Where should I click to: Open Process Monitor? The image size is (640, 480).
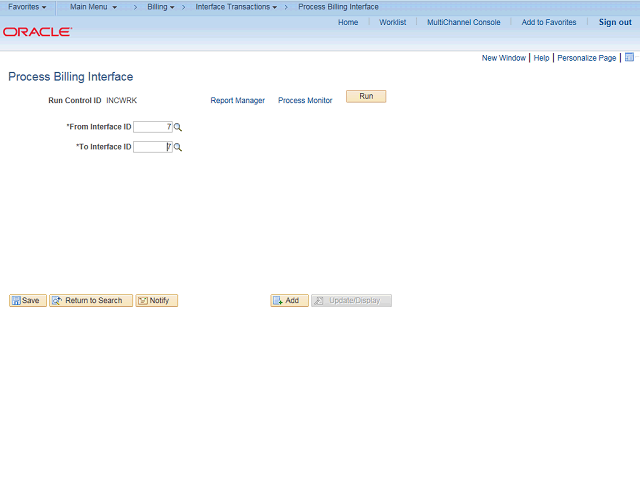305,100
